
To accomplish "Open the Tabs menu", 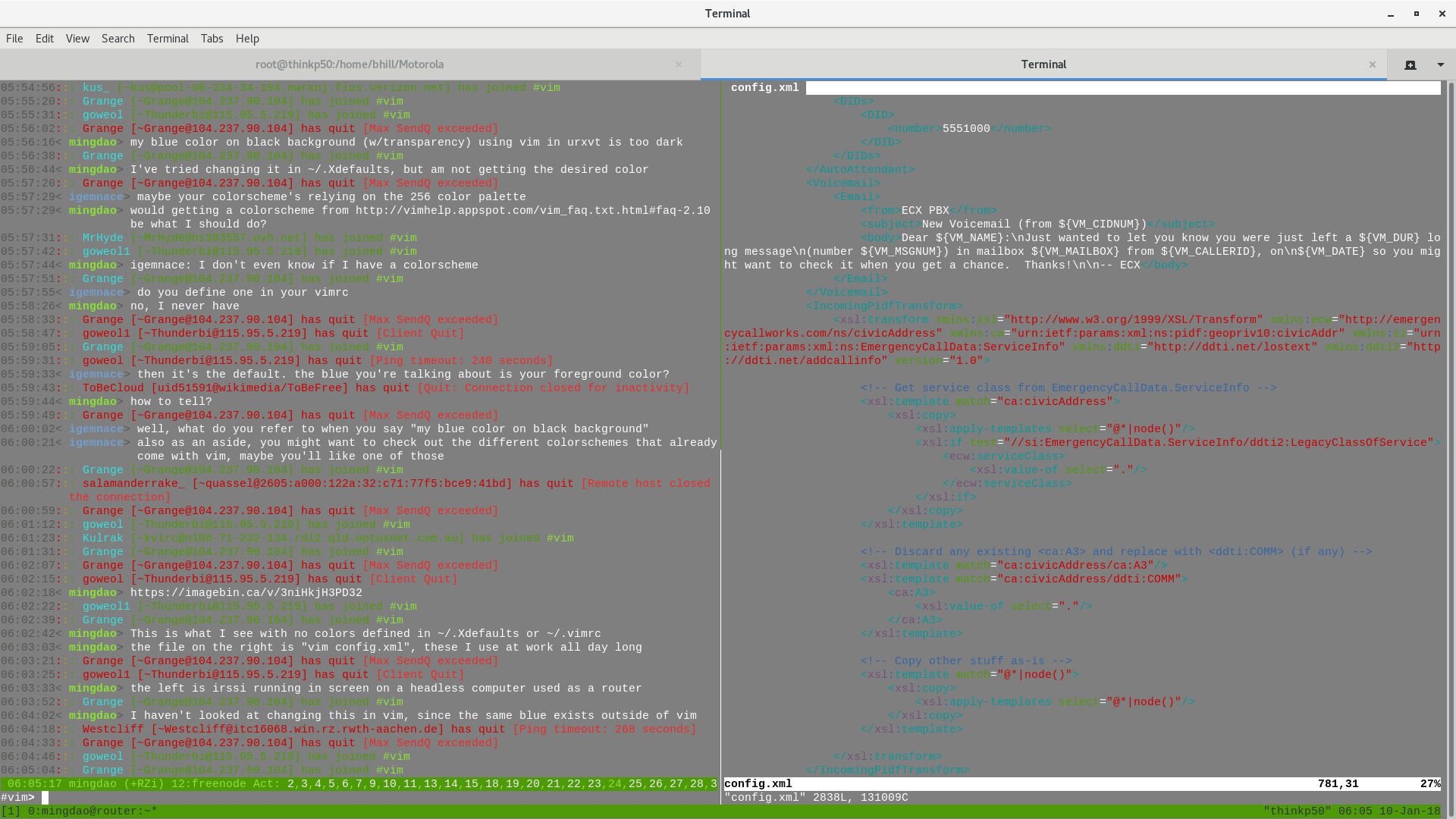I will click(212, 39).
